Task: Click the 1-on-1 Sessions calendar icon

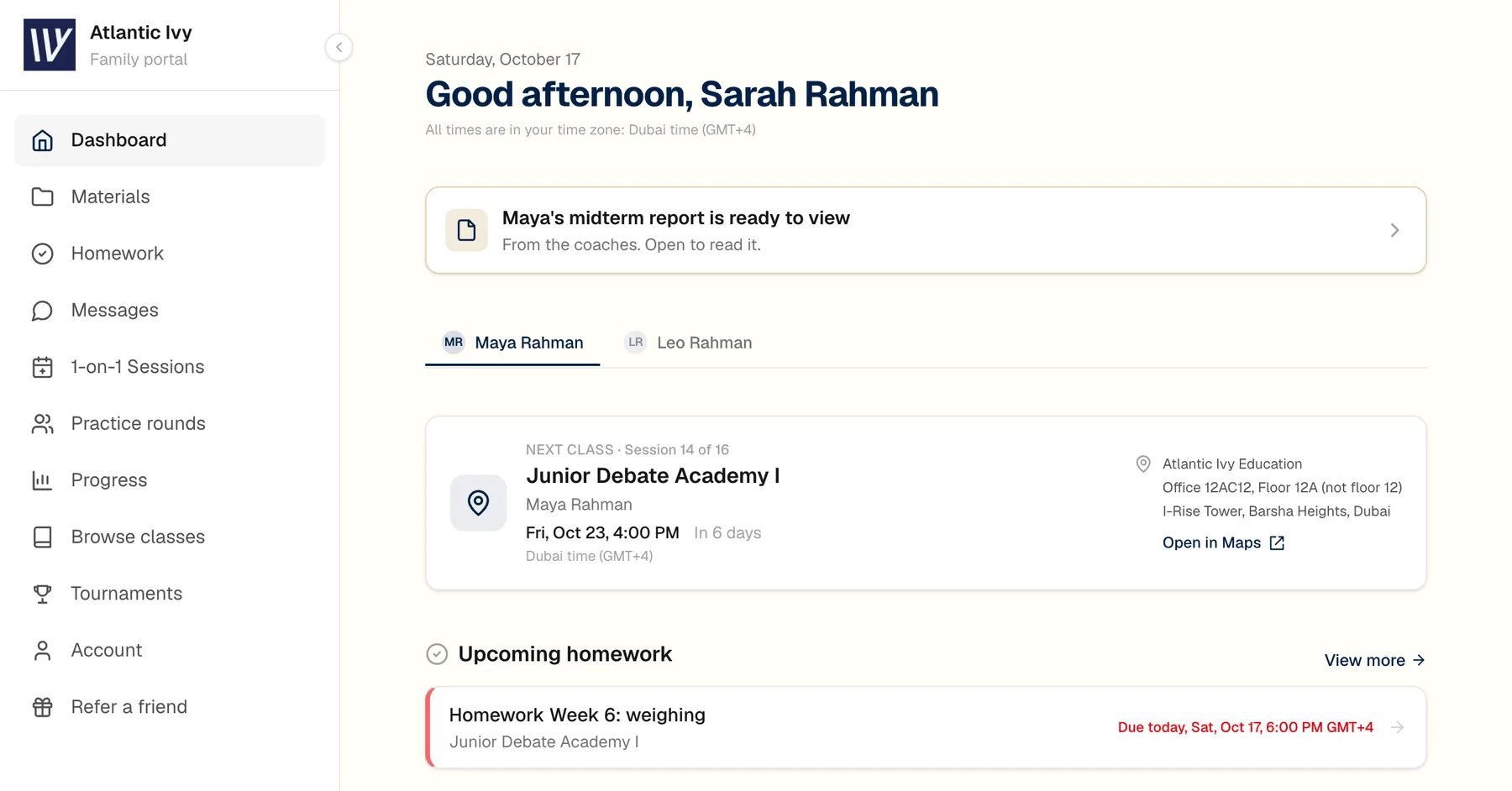Action: pos(42,367)
